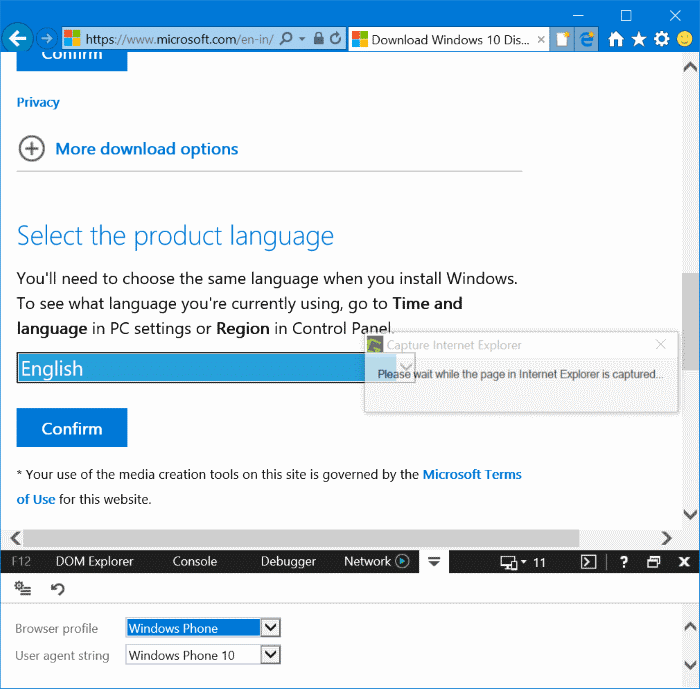
Task: Click the browser Forward arrow button
Action: coord(46,39)
